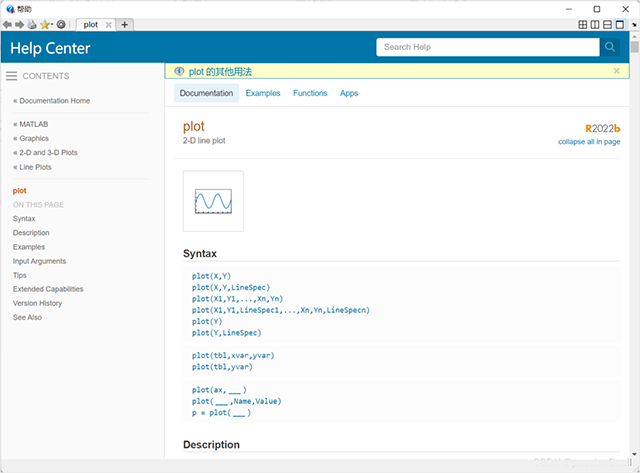Click the banner info icon
This screenshot has height=473, width=640.
(x=179, y=71)
